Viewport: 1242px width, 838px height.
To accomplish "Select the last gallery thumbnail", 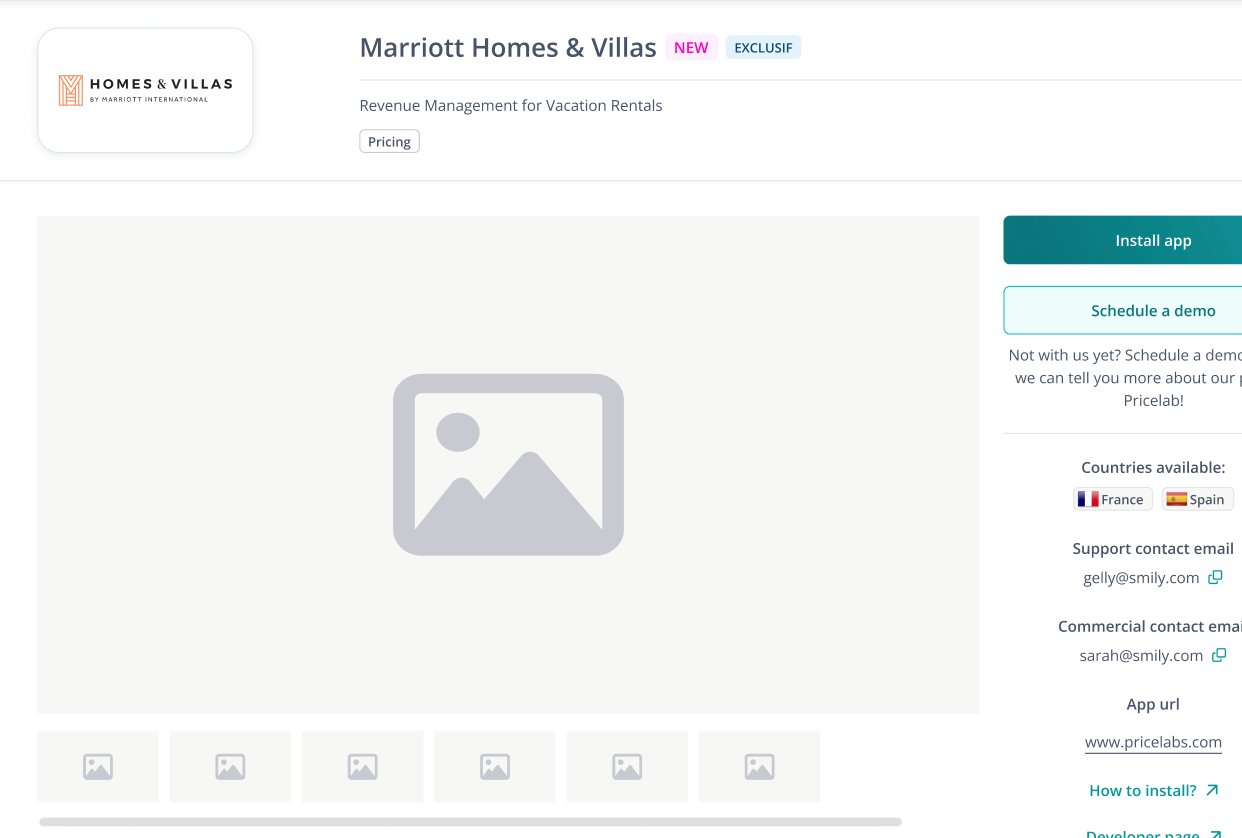I will [759, 766].
